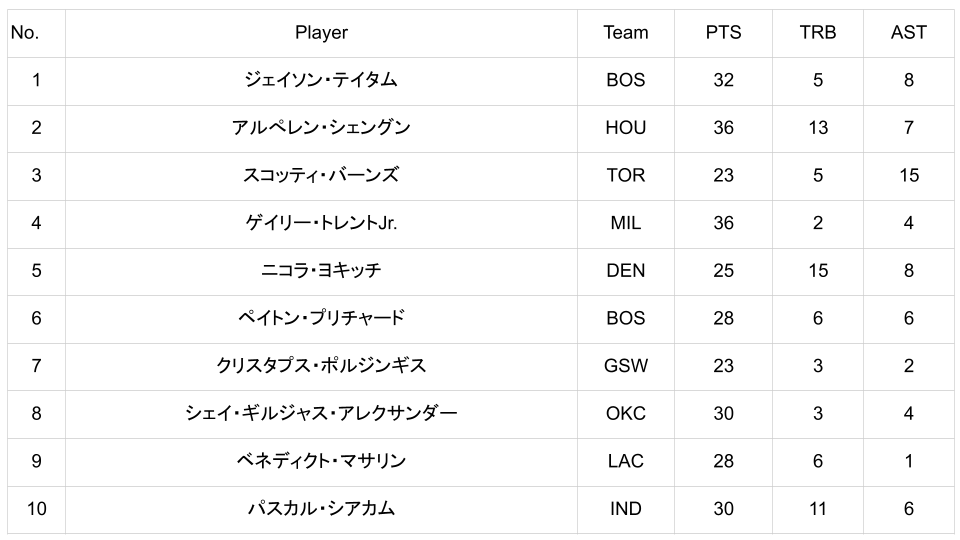Click the スコッティ・バーンズ player name

[x=321, y=175]
